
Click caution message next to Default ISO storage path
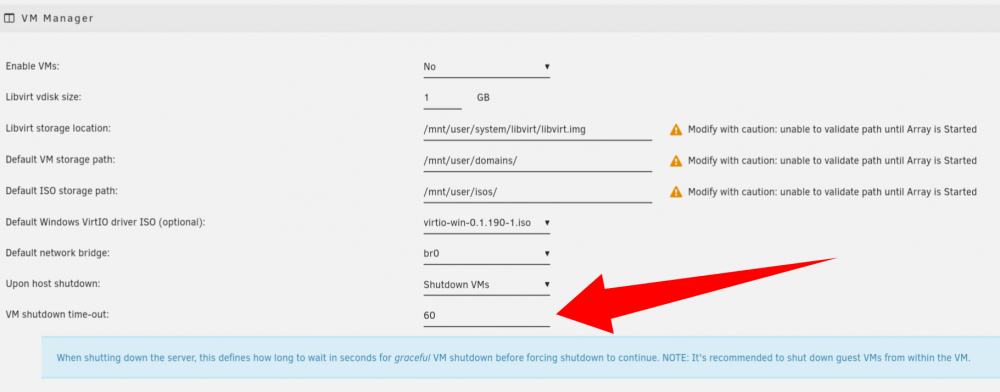pyautogui.click(x=832, y=192)
